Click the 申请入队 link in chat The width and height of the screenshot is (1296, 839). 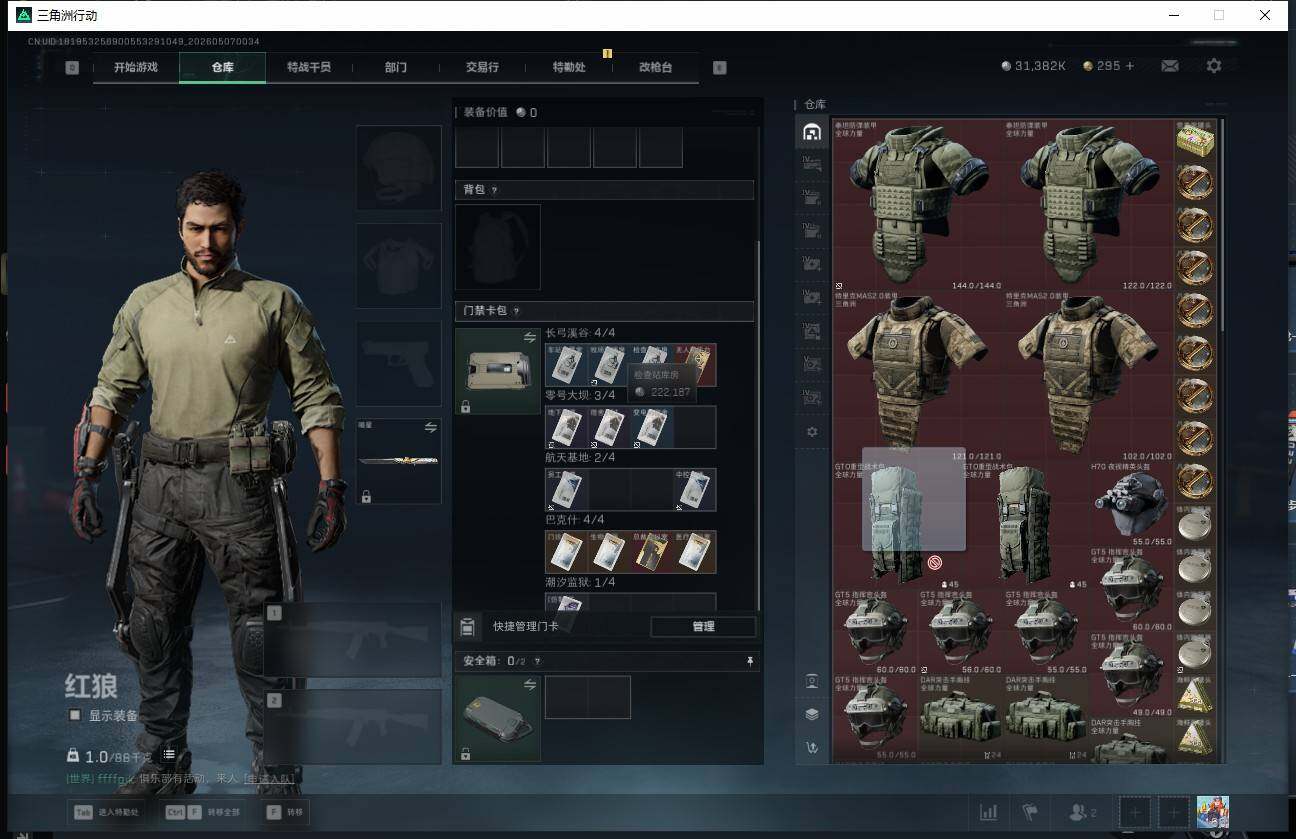(x=269, y=778)
